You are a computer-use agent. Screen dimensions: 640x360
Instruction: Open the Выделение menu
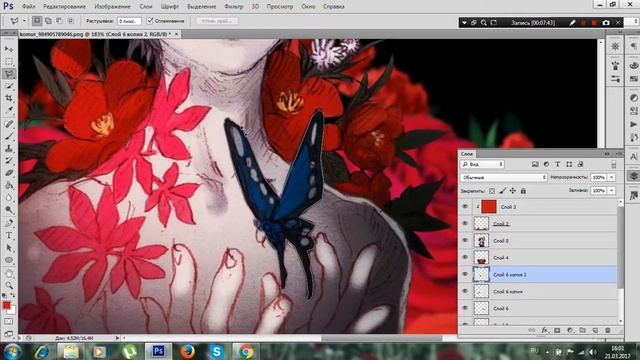202,7
